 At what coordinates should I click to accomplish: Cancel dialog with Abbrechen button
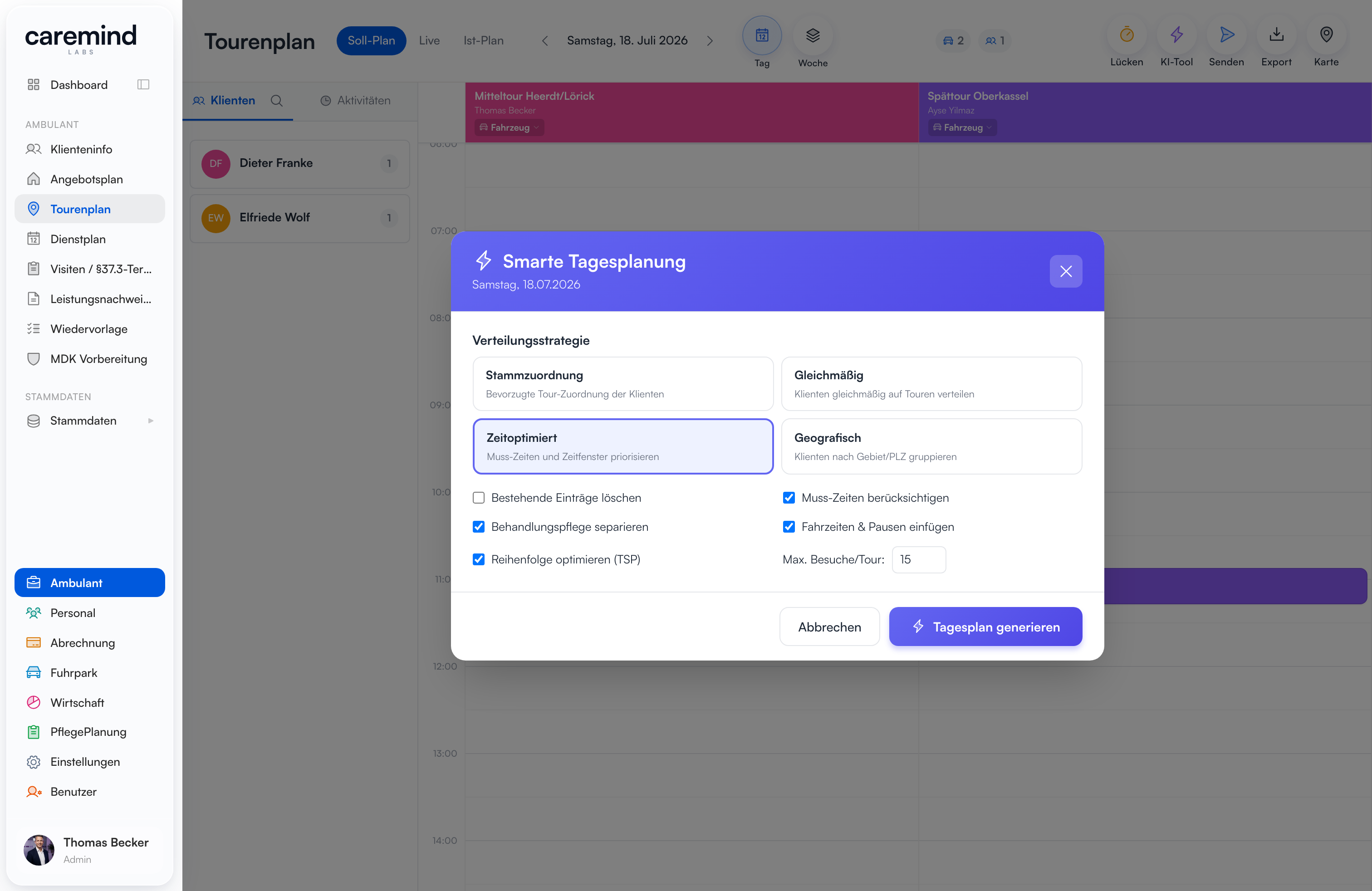(829, 627)
